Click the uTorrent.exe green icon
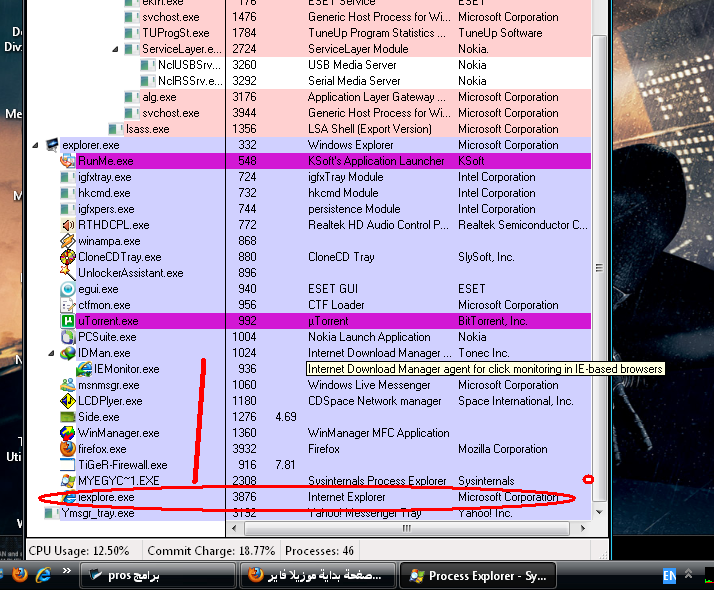 coord(67,321)
